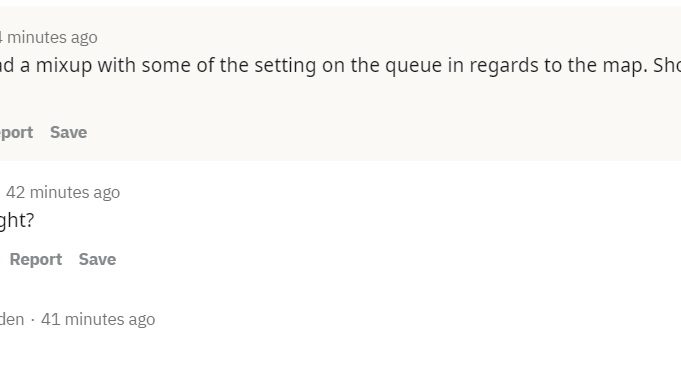Click empty shaded area beside the first Save button
This screenshot has height=367, width=681.
coord(347,132)
